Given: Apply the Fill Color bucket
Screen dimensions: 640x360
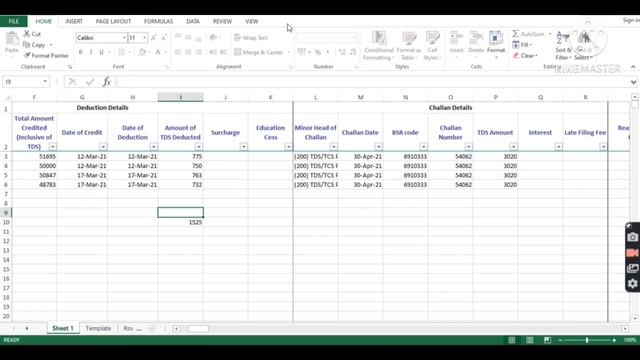Looking at the screenshot, I should pyautogui.click(x=142, y=52).
